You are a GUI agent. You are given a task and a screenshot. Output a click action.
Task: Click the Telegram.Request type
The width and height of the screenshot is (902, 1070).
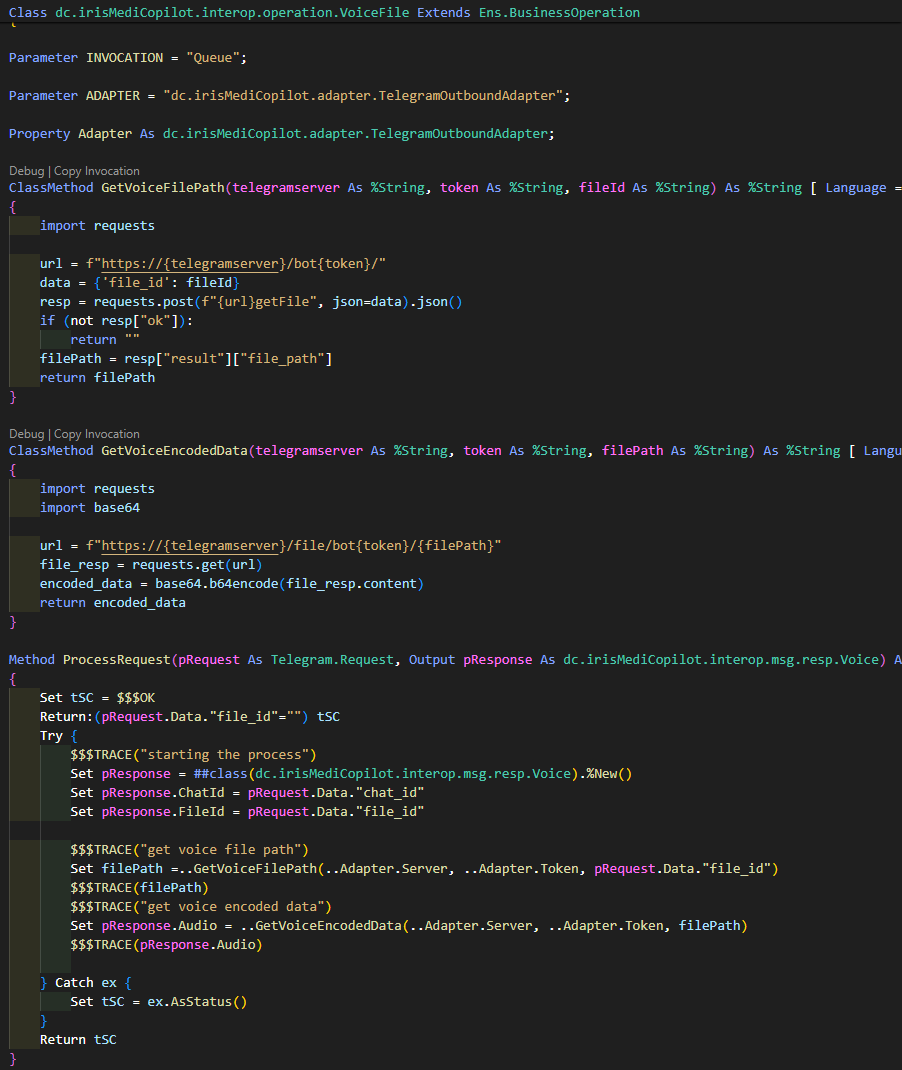tap(332, 660)
